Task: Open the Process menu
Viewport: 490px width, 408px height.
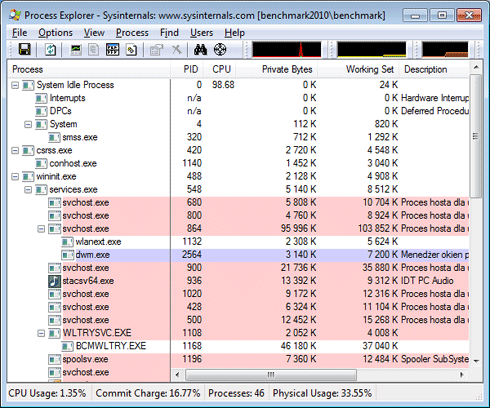Action: (x=132, y=33)
